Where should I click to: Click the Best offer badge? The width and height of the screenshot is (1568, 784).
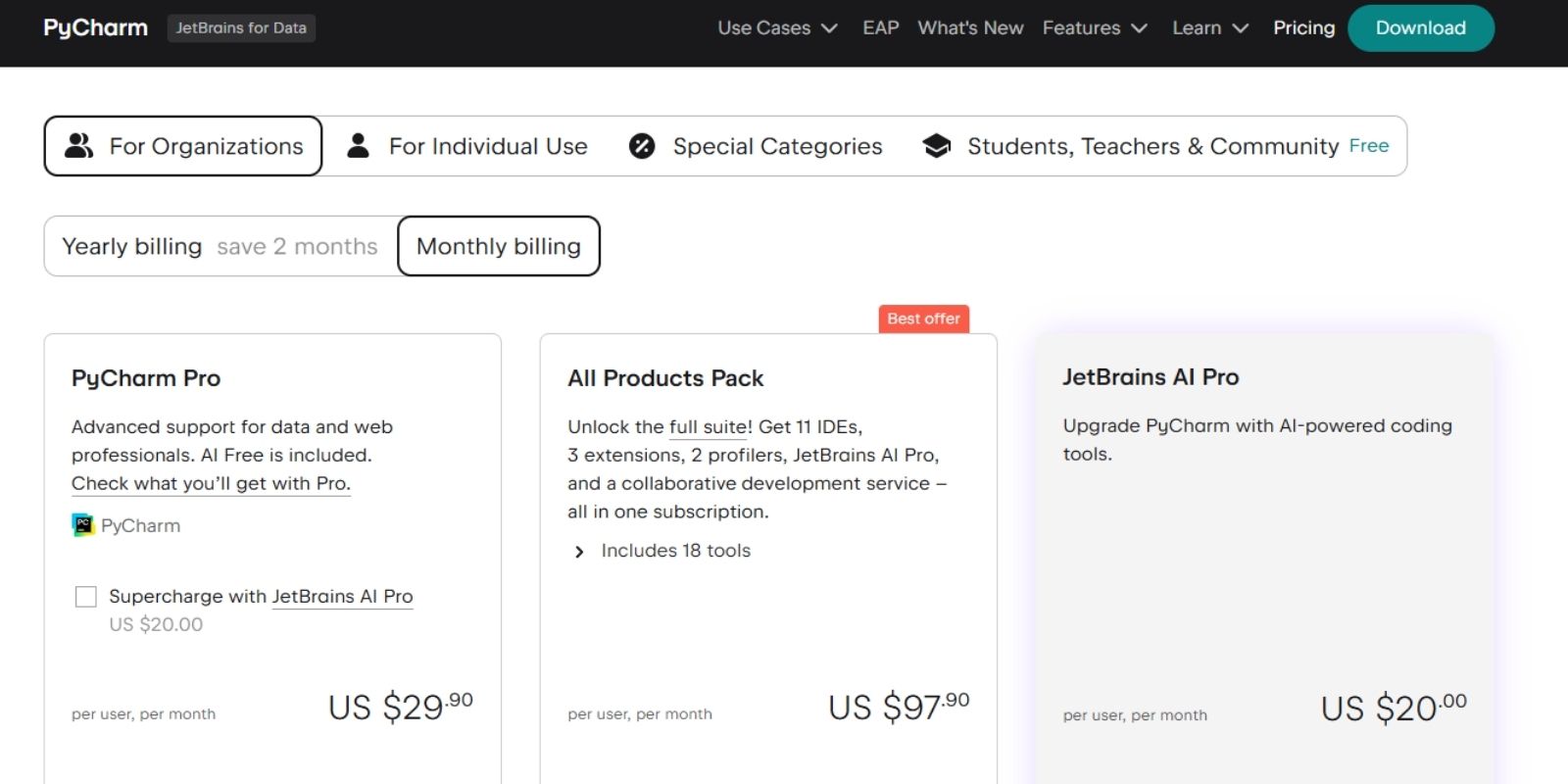click(923, 318)
